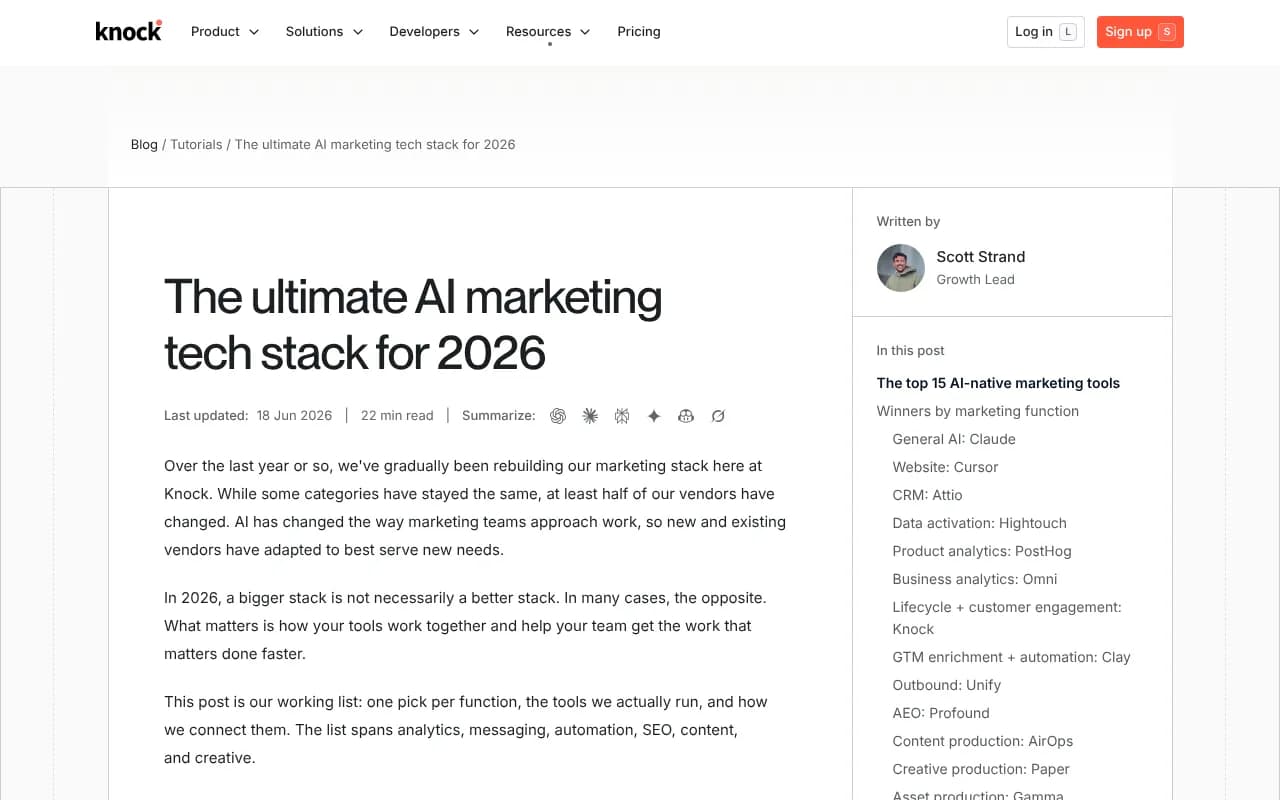
Task: Open the Resources dropdown menu
Action: (548, 32)
